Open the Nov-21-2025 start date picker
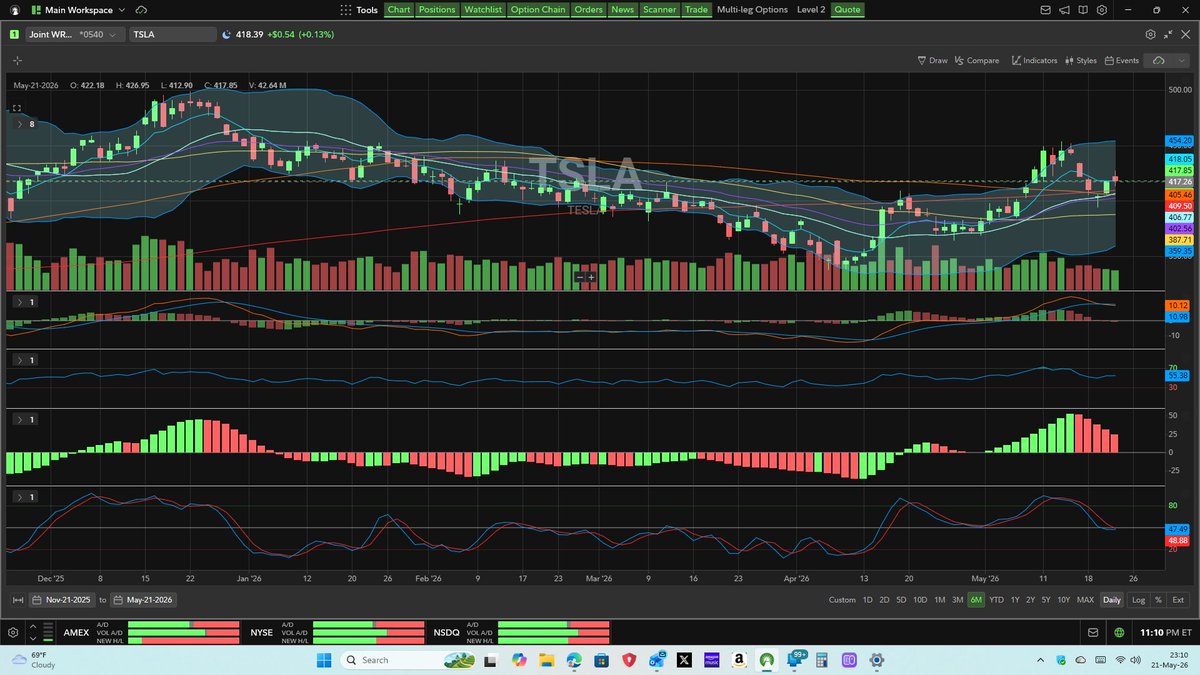 62,600
